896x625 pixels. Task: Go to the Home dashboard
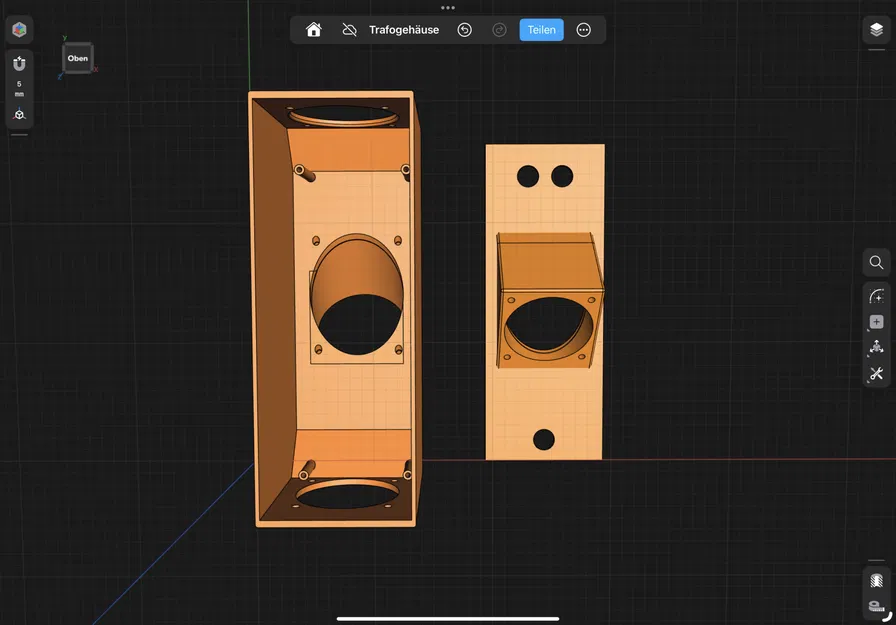point(313,30)
